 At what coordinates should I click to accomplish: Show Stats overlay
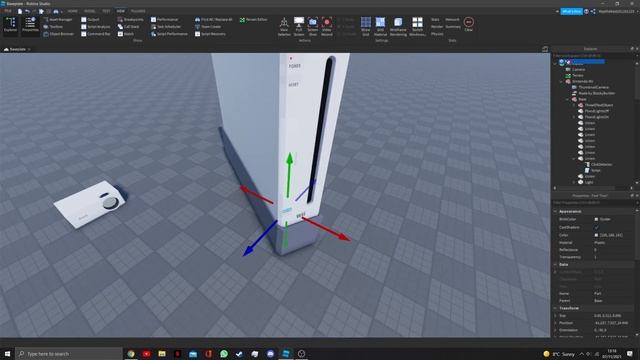tap(435, 20)
